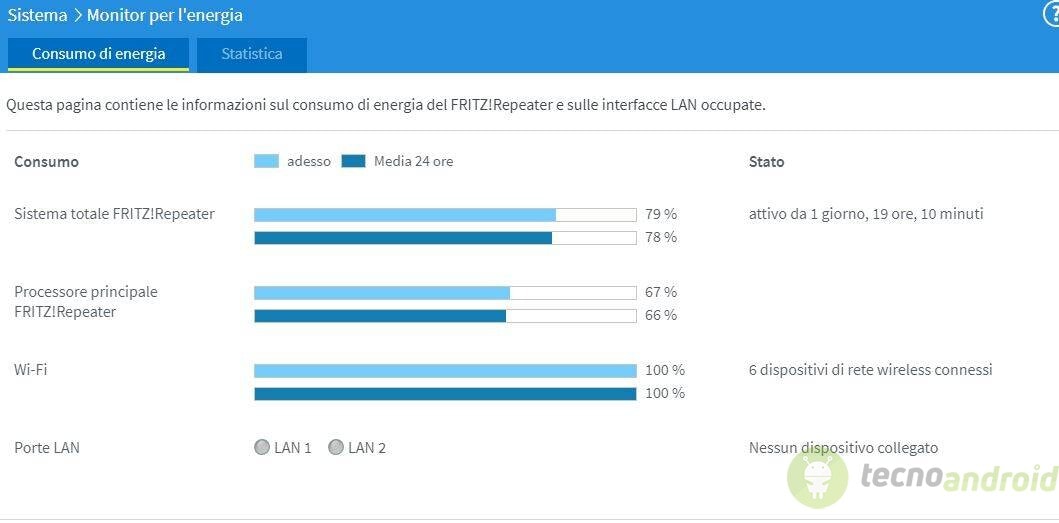Open the help question mark icon
The image size is (1059, 523).
[x=1052, y=16]
